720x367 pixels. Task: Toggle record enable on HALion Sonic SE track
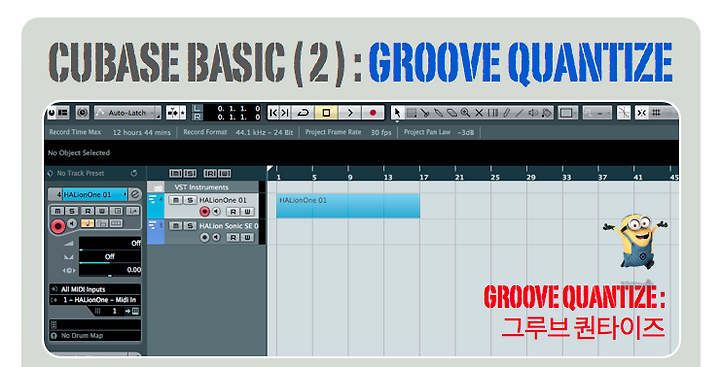[205, 237]
